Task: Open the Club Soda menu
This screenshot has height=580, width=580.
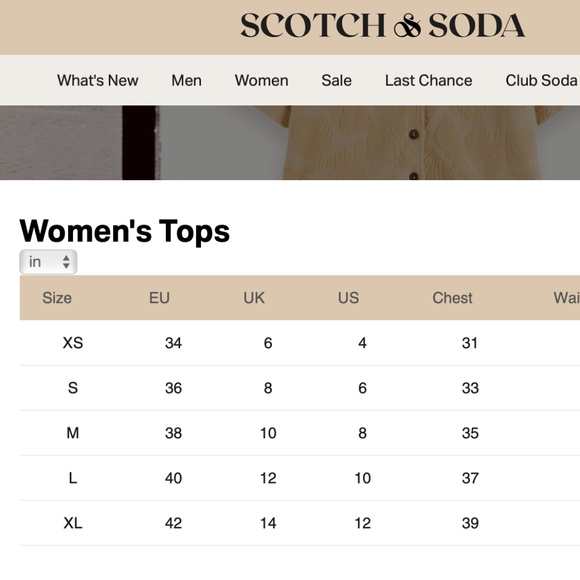Action: pyautogui.click(x=542, y=80)
